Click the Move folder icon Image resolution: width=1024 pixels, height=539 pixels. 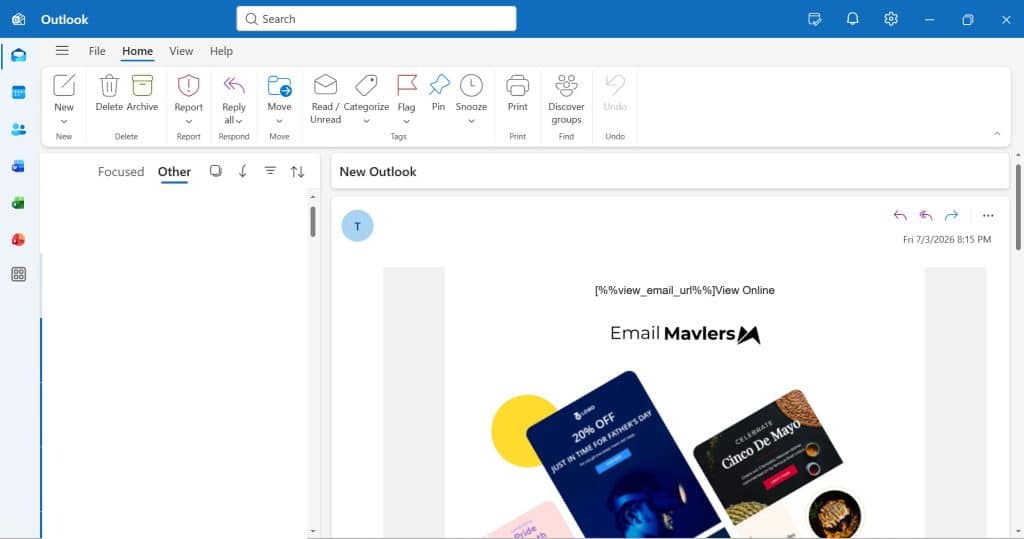click(280, 86)
